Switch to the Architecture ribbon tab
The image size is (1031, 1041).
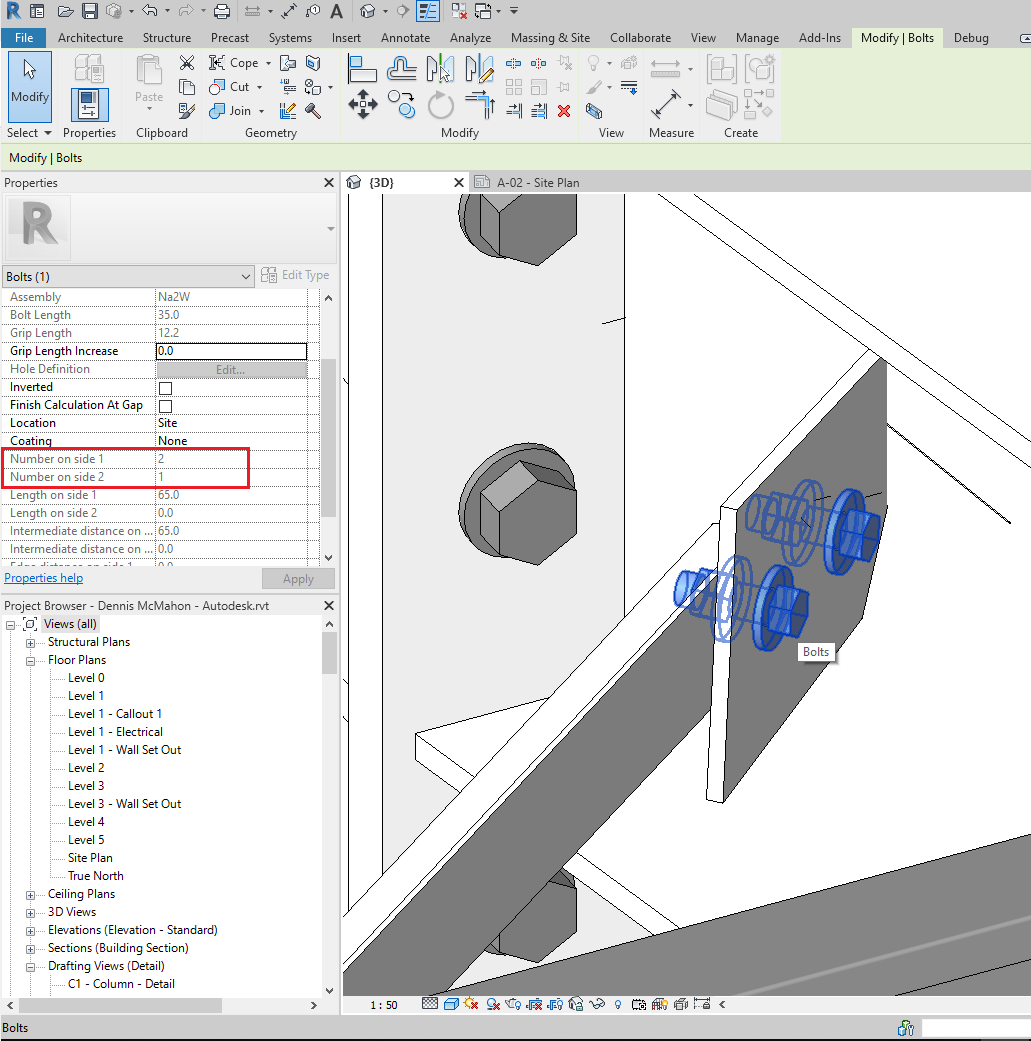point(90,37)
